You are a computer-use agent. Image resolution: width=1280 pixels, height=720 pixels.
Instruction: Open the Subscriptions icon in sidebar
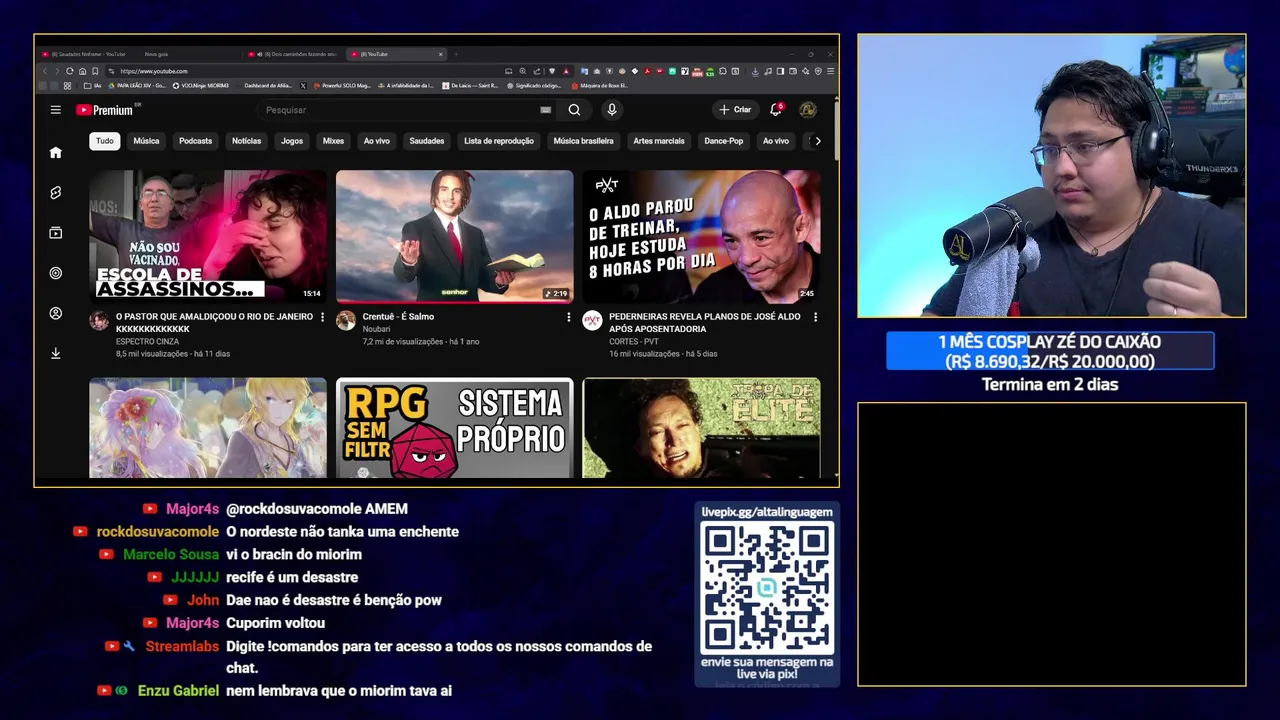coord(56,233)
